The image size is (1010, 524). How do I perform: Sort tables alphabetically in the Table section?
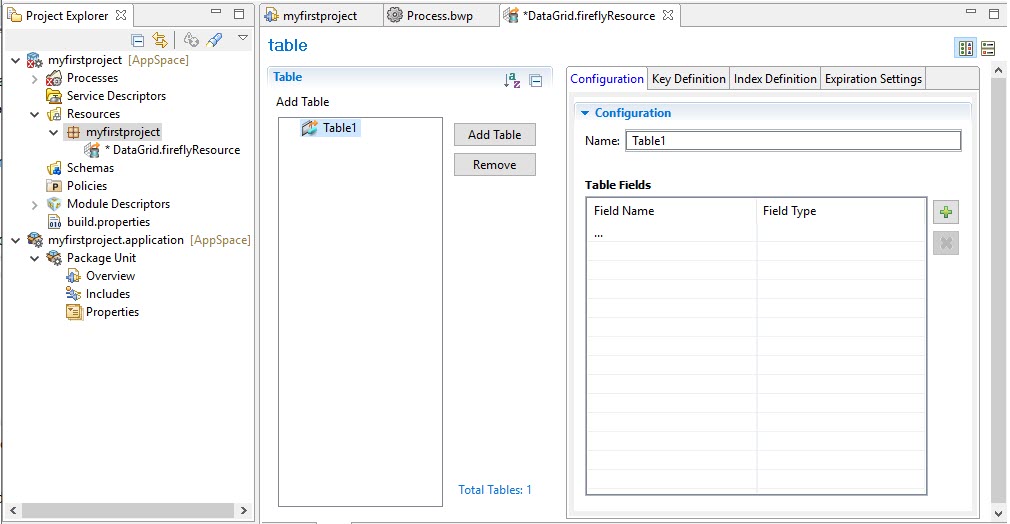512,81
